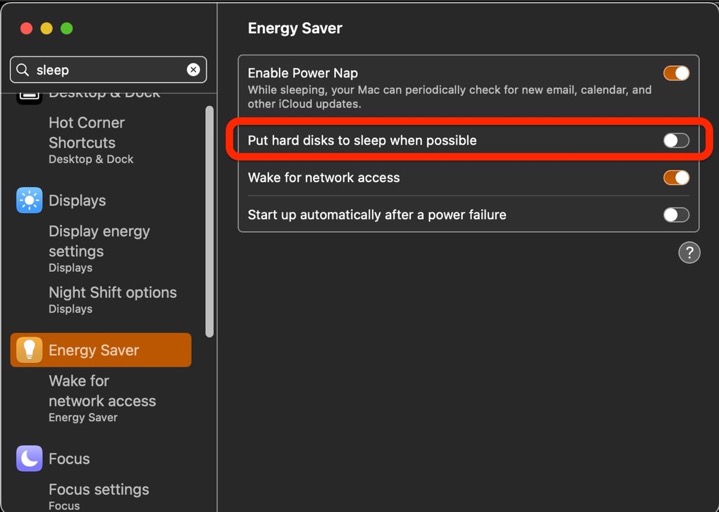Viewport: 719px width, 512px height.
Task: Click the Focus moon icon
Action: pyautogui.click(x=29, y=459)
